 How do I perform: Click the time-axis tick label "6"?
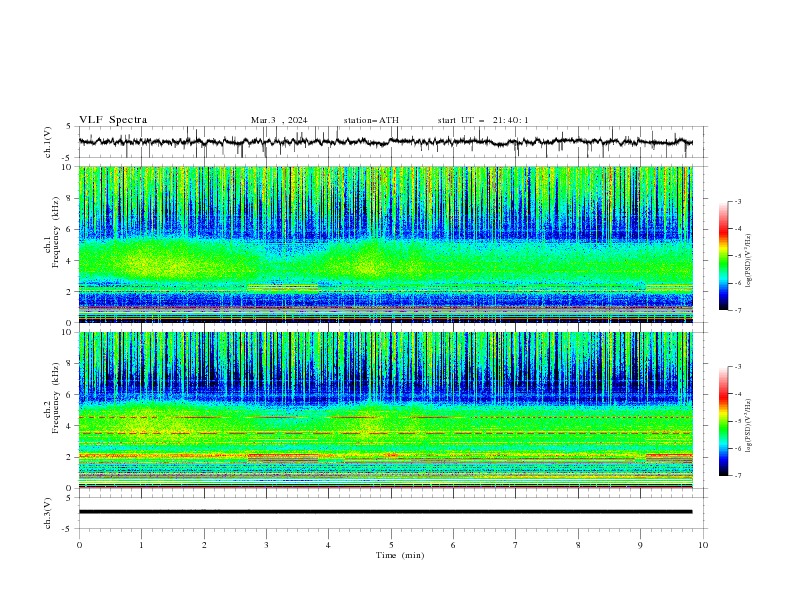tap(453, 545)
